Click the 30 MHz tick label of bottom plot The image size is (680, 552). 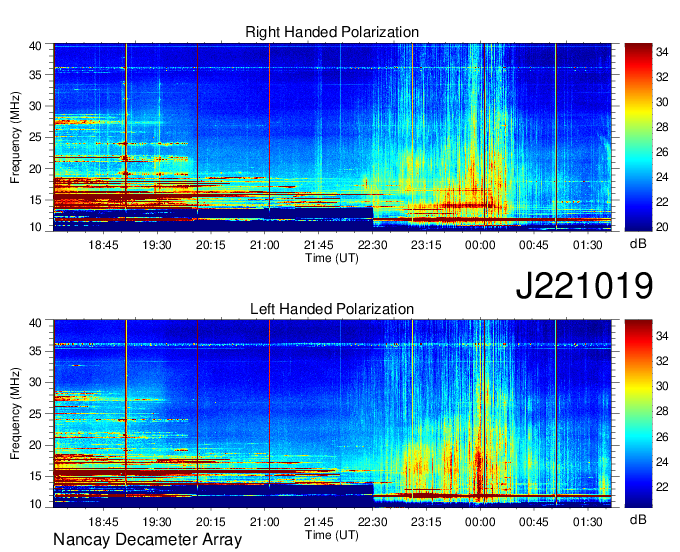click(35, 382)
